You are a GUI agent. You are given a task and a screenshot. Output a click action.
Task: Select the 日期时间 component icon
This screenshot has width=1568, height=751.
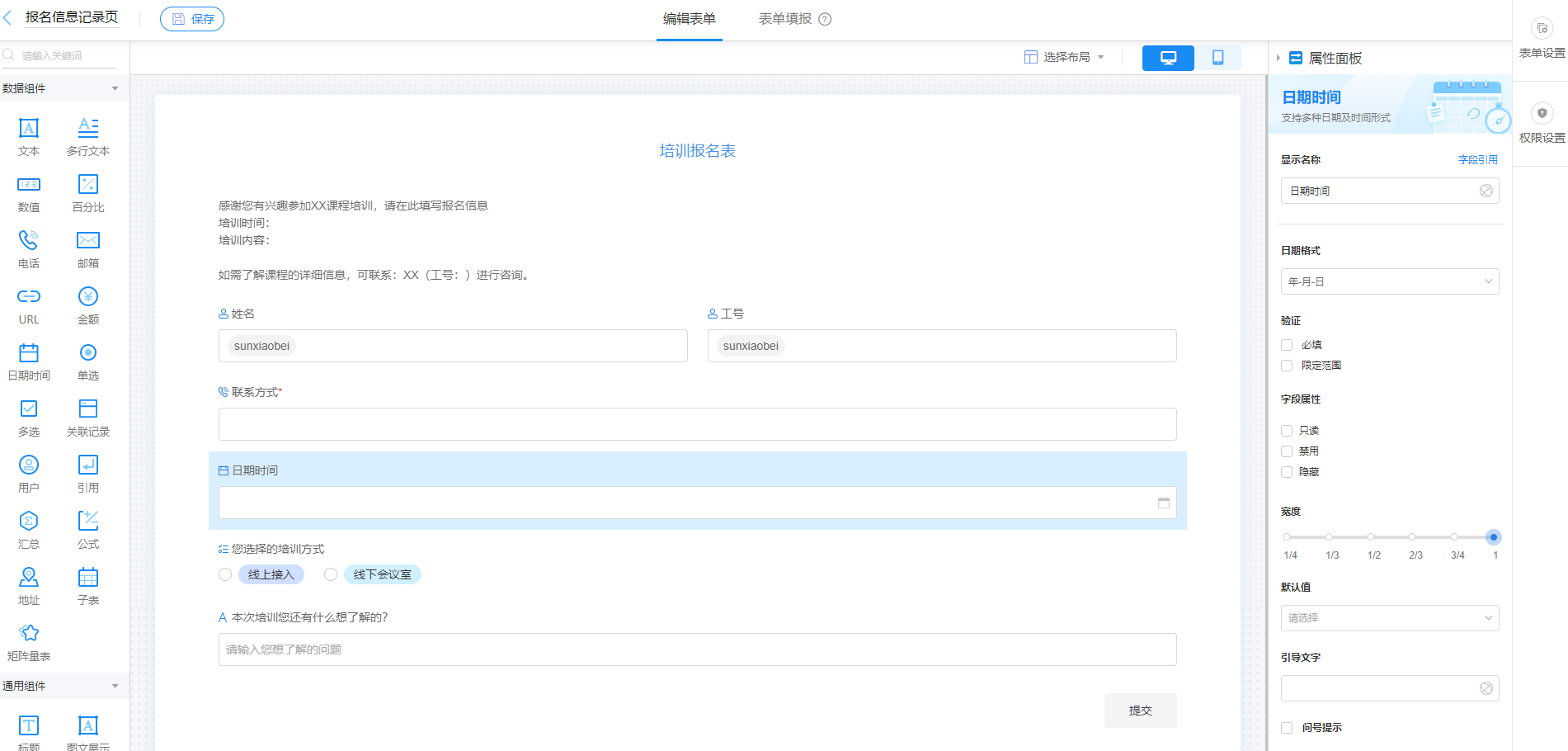coord(29,361)
